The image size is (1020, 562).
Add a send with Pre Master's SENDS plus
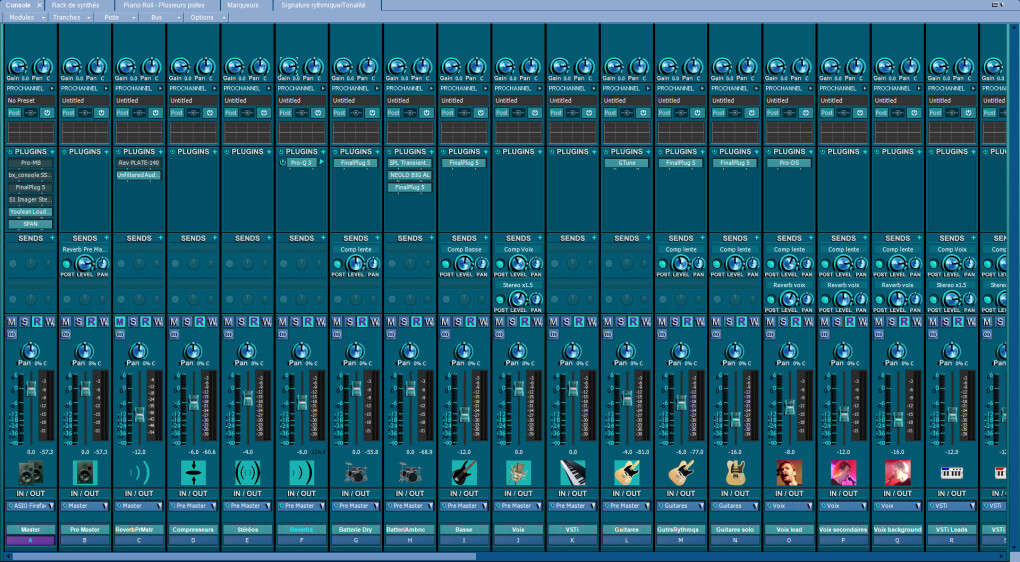click(107, 238)
